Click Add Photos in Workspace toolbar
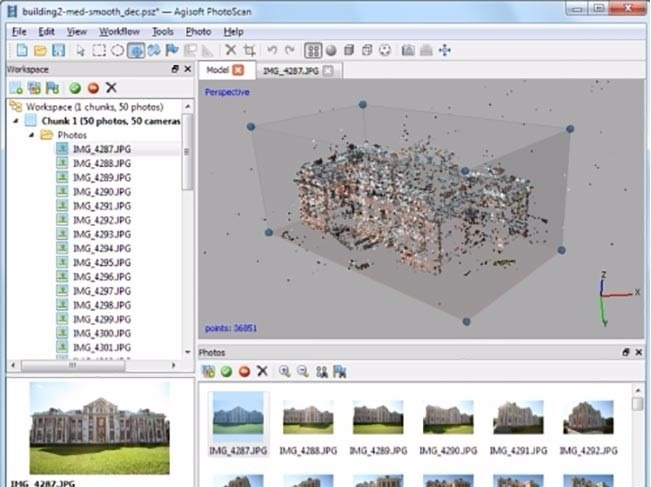 tap(34, 88)
